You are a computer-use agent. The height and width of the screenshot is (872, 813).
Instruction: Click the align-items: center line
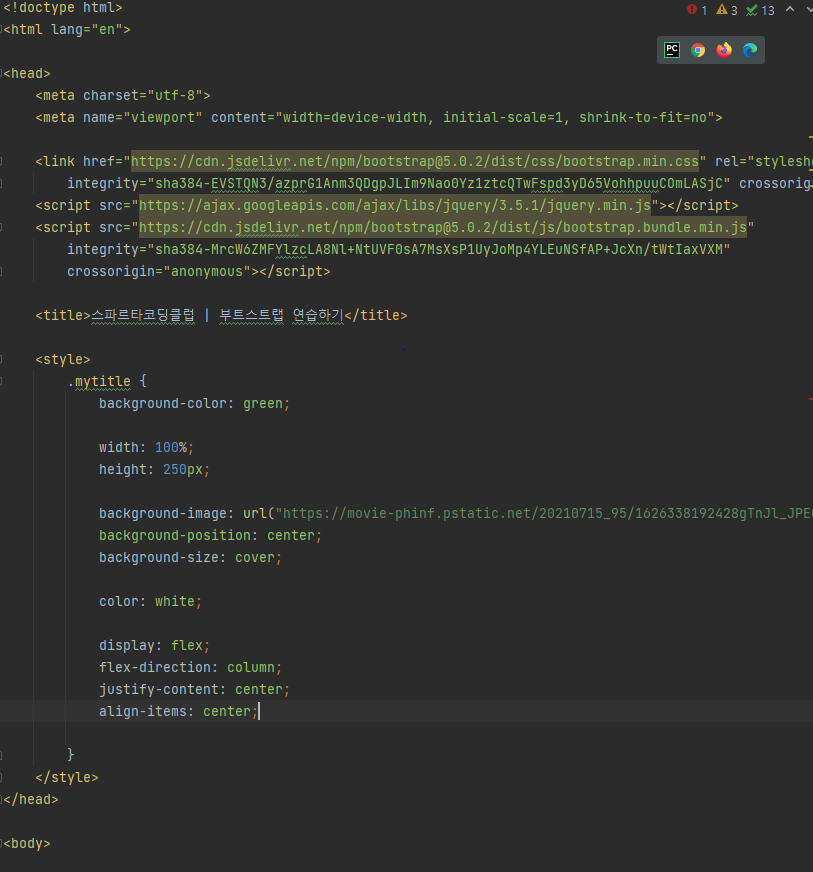coord(179,711)
